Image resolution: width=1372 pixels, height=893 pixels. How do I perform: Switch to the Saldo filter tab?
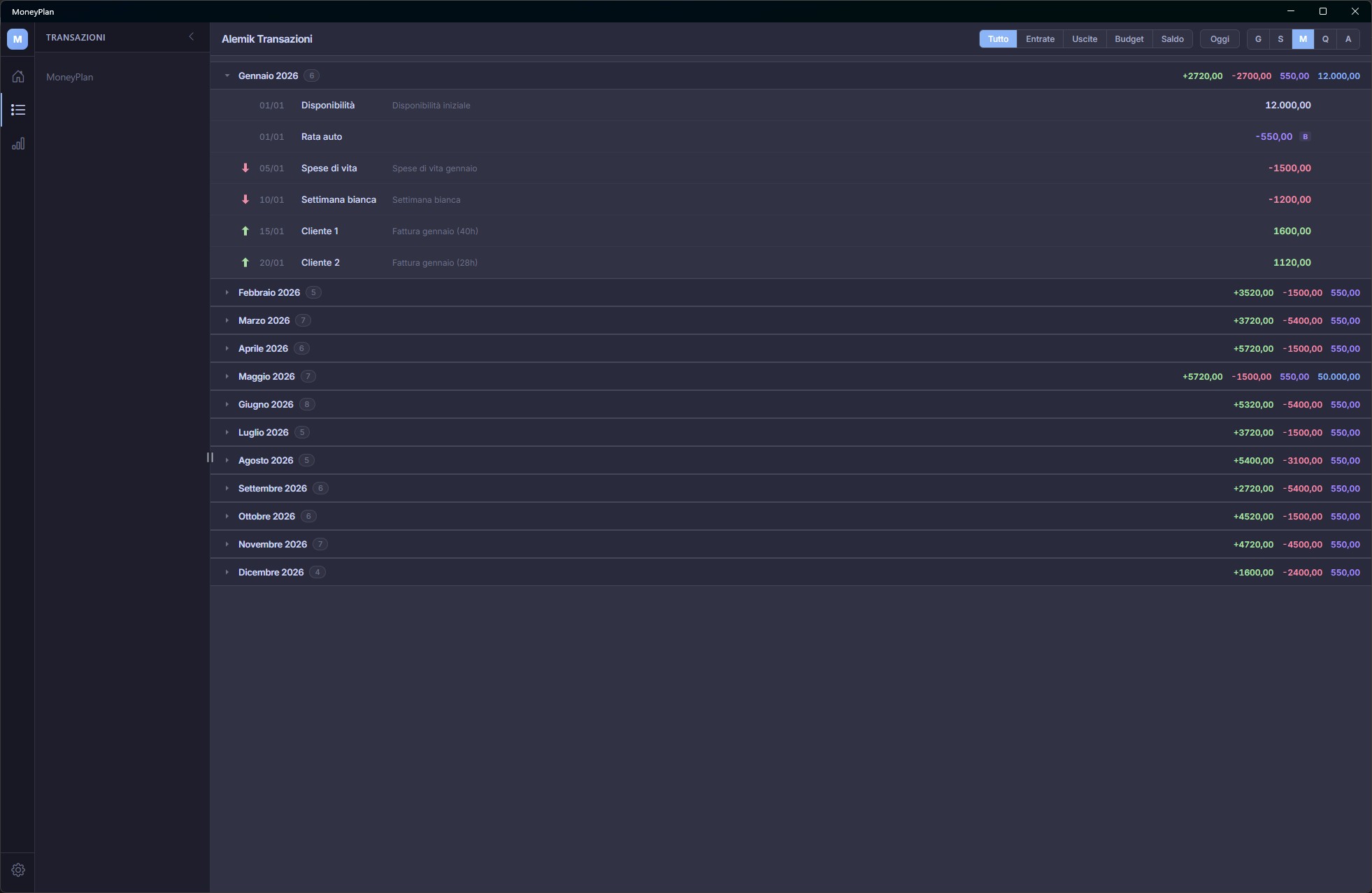[x=1172, y=39]
